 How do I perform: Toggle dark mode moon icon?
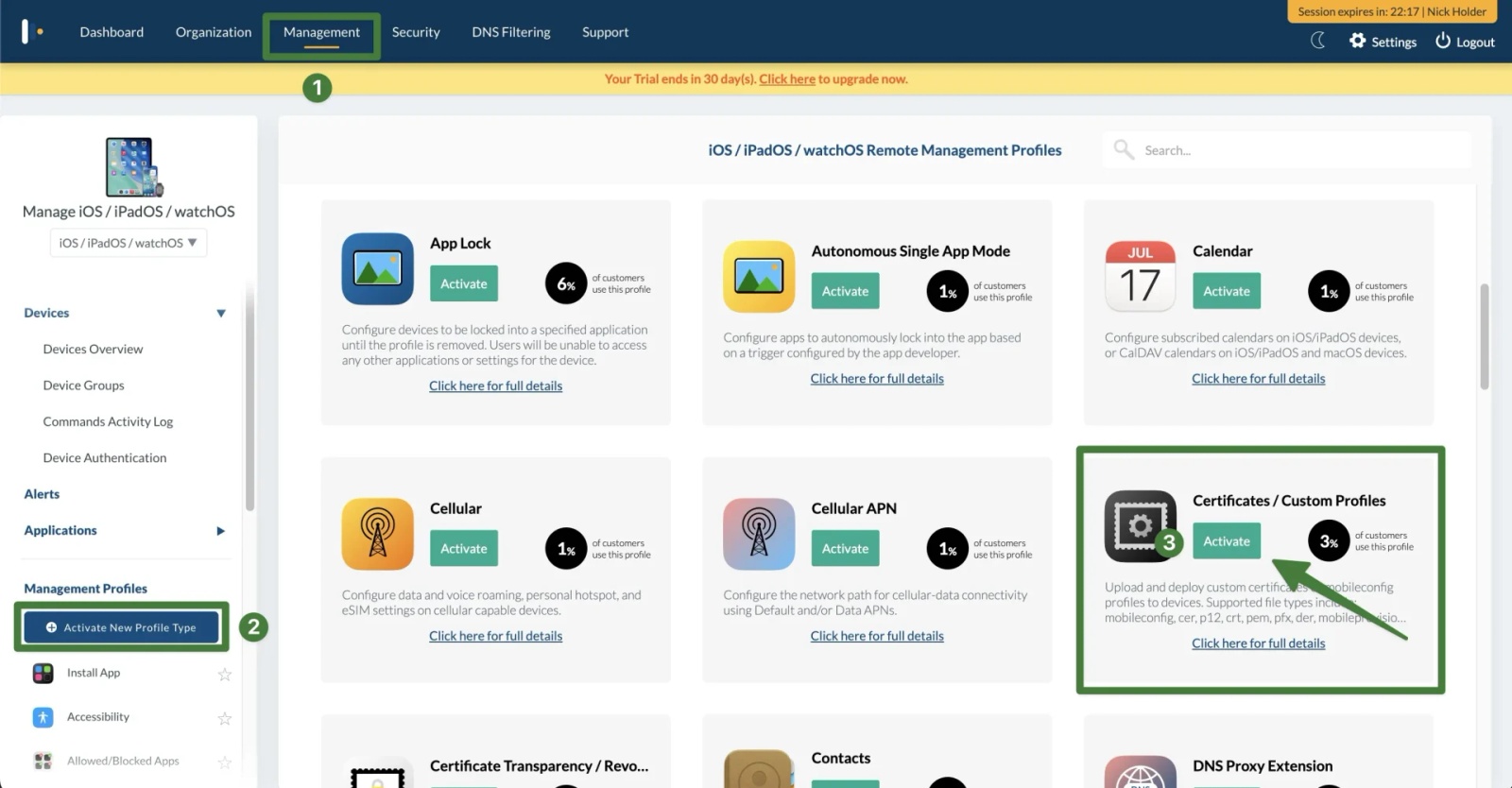click(1318, 41)
